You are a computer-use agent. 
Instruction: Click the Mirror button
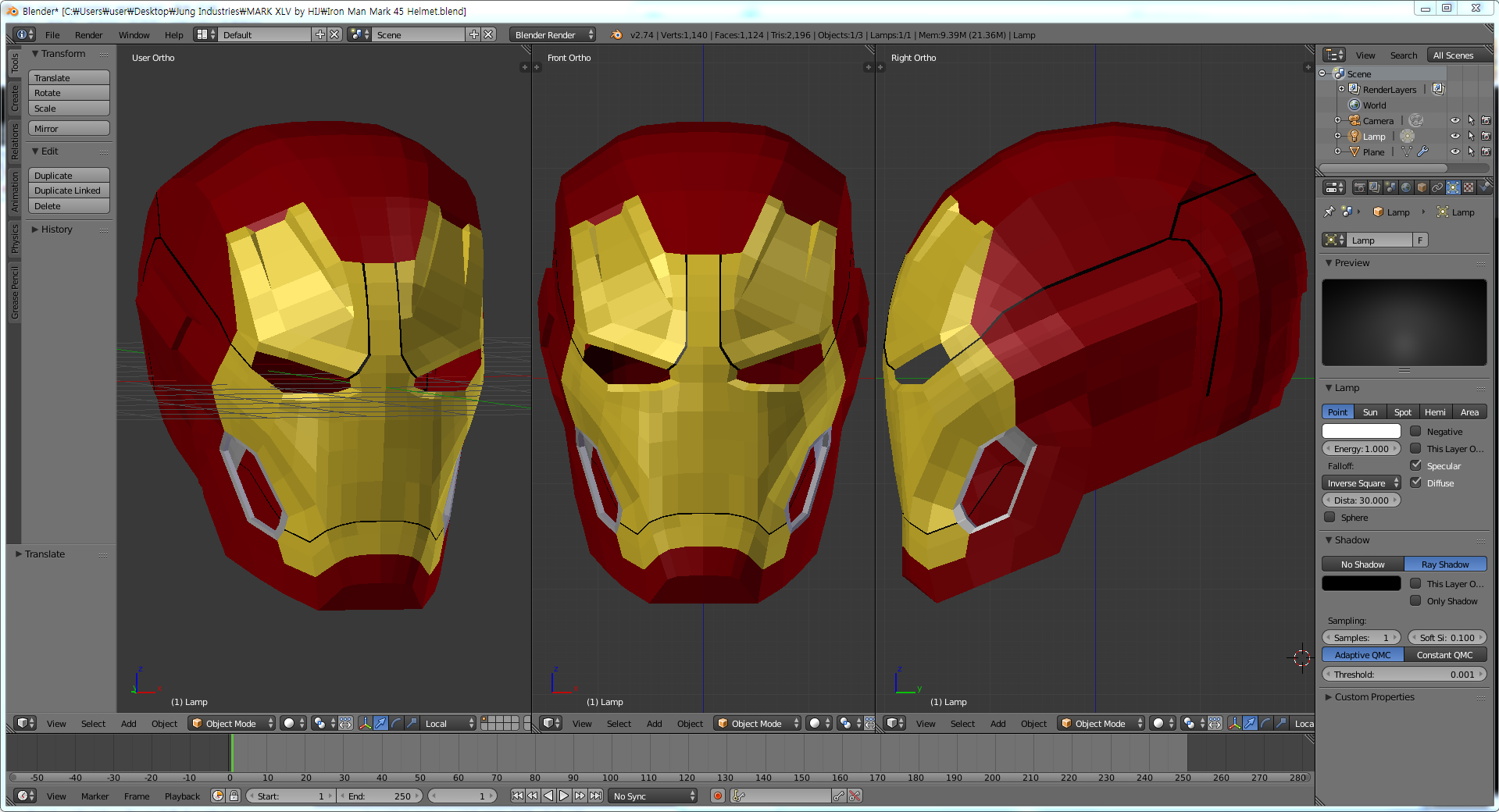(x=69, y=128)
